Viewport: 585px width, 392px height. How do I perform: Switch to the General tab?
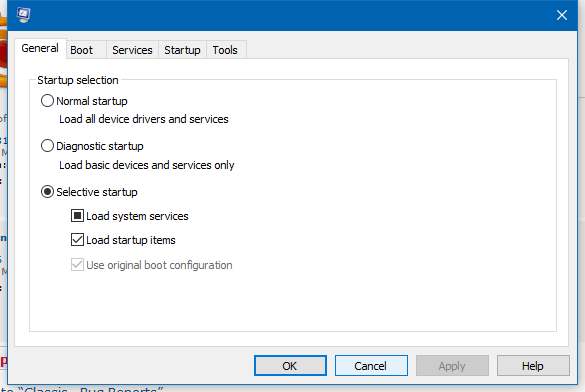[40, 48]
